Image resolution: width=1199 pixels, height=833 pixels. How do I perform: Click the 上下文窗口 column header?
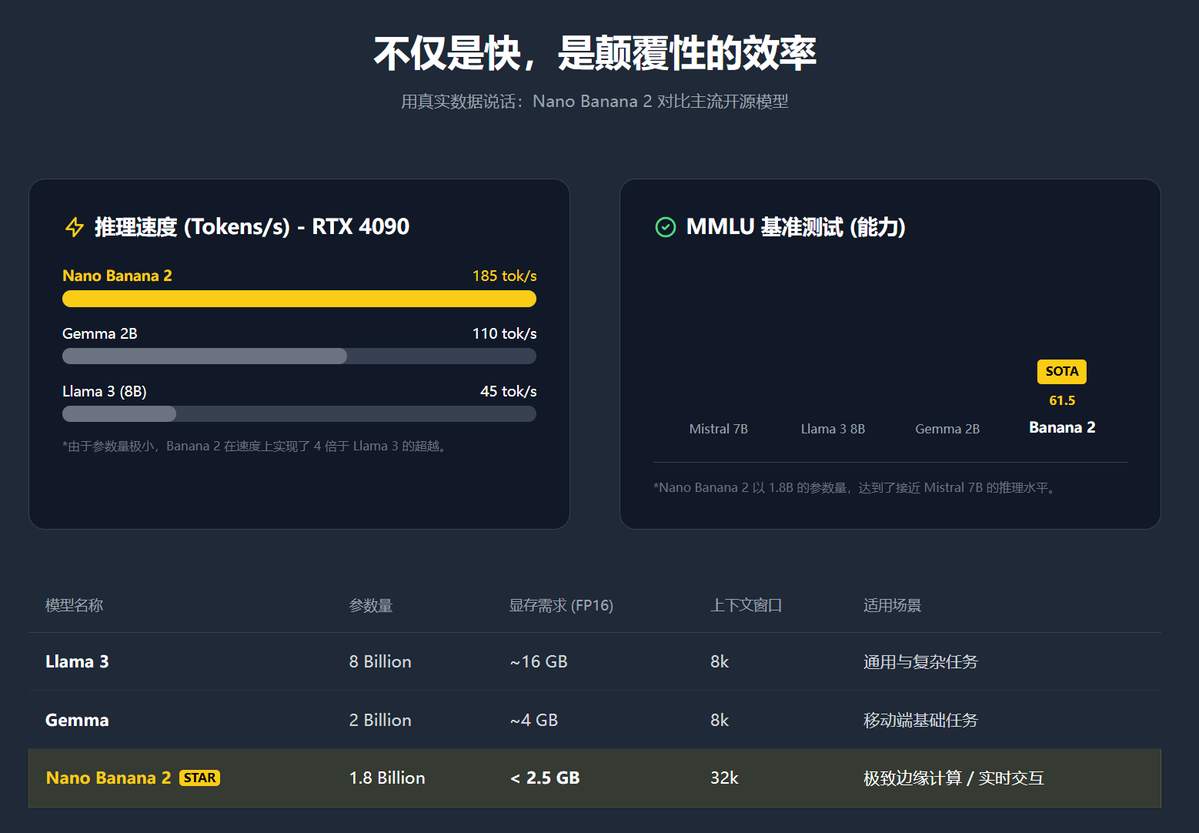(x=746, y=606)
